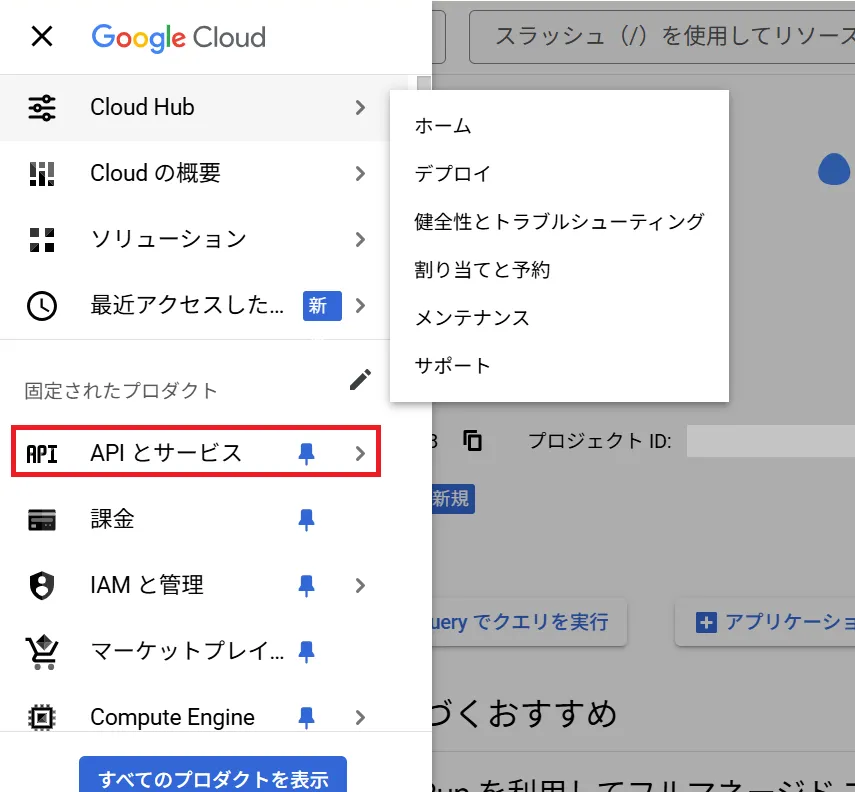Expand the Cloud Hub submenu arrow
The height and width of the screenshot is (792, 855).
tap(360, 107)
